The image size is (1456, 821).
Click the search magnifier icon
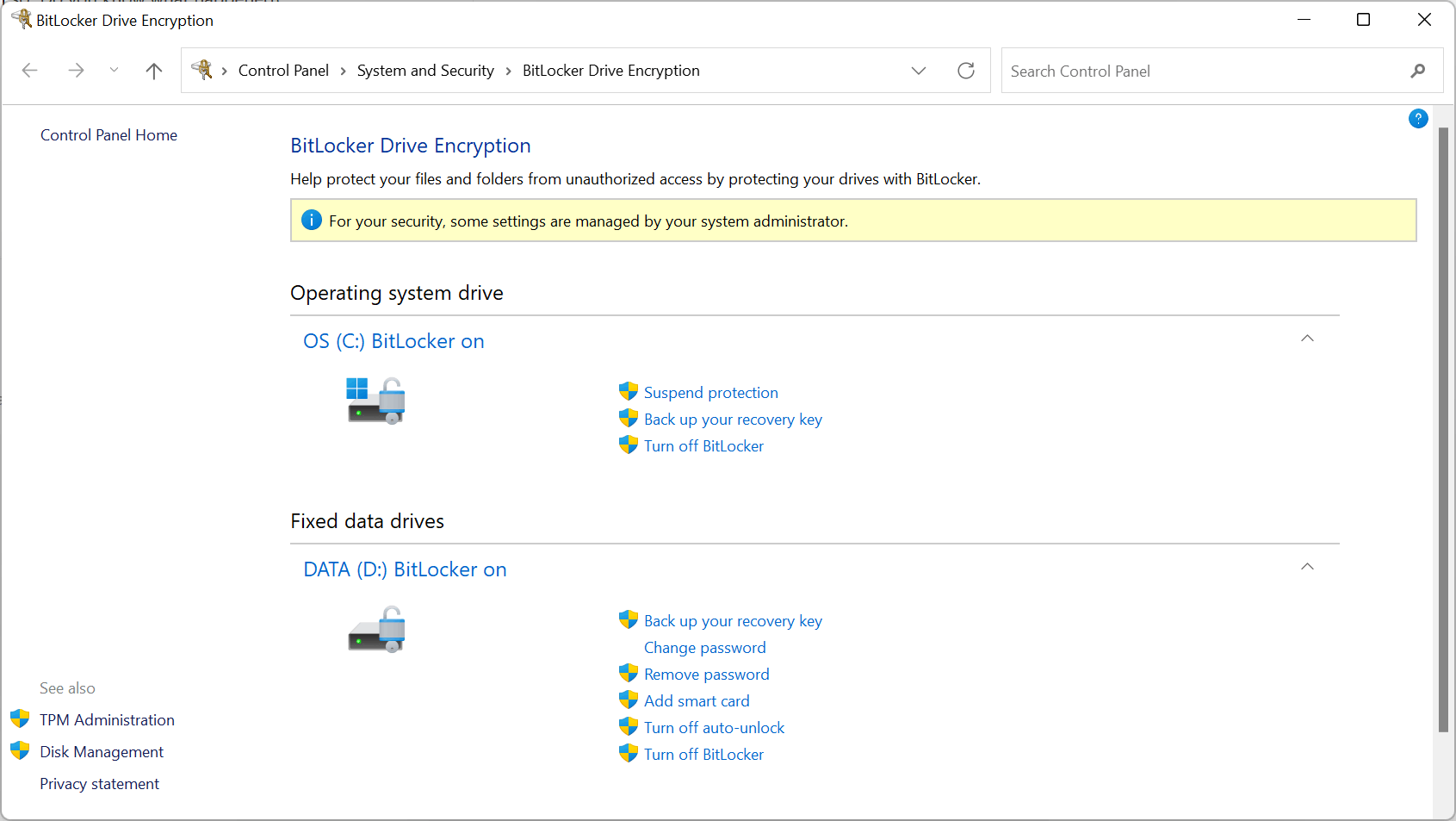coord(1417,71)
